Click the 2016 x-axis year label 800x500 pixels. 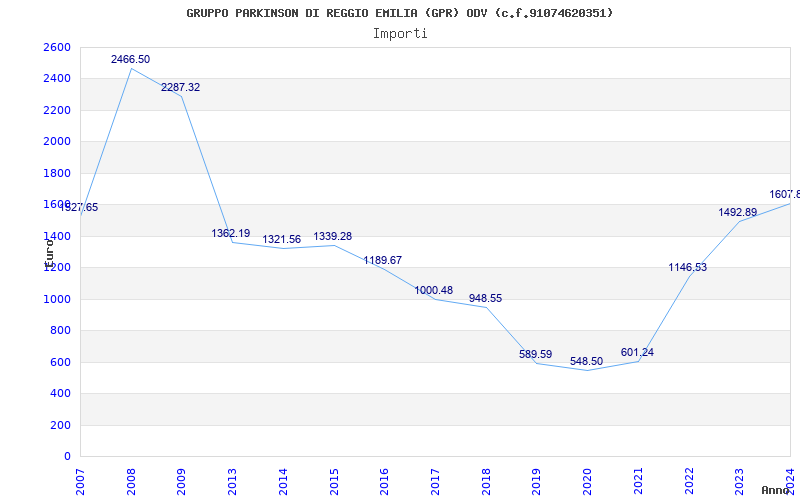point(384,481)
